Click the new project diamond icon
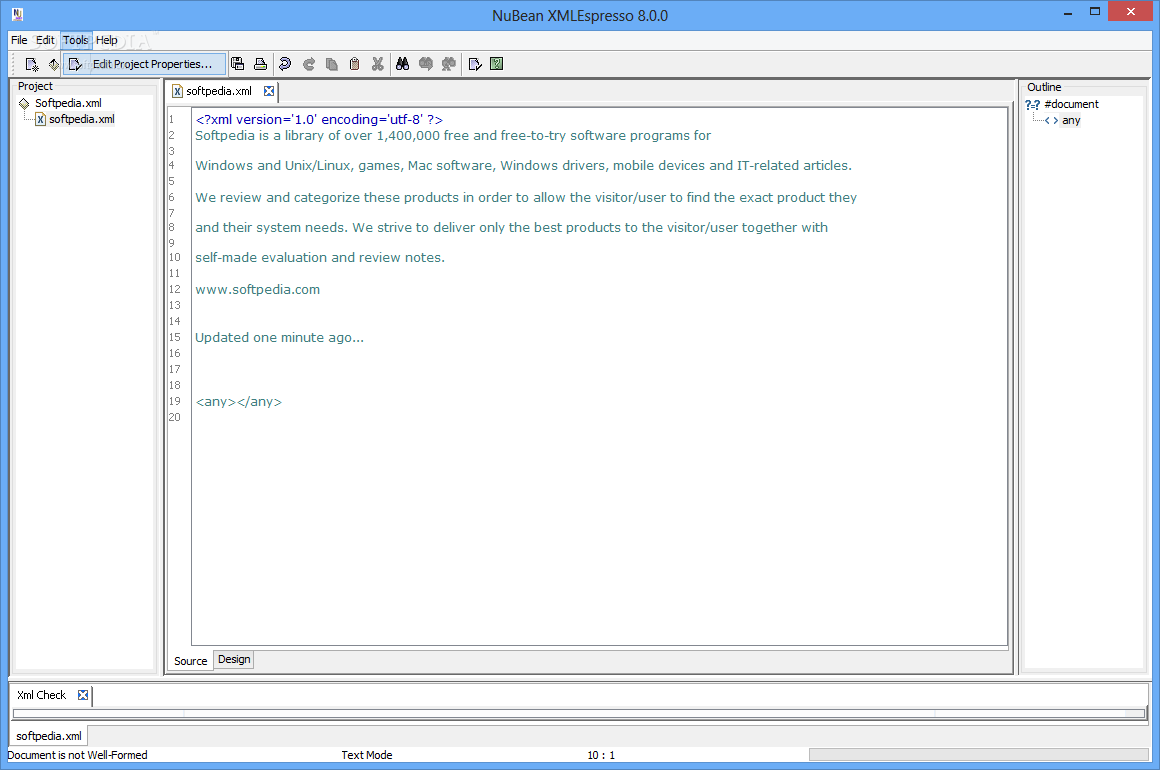 click(54, 64)
